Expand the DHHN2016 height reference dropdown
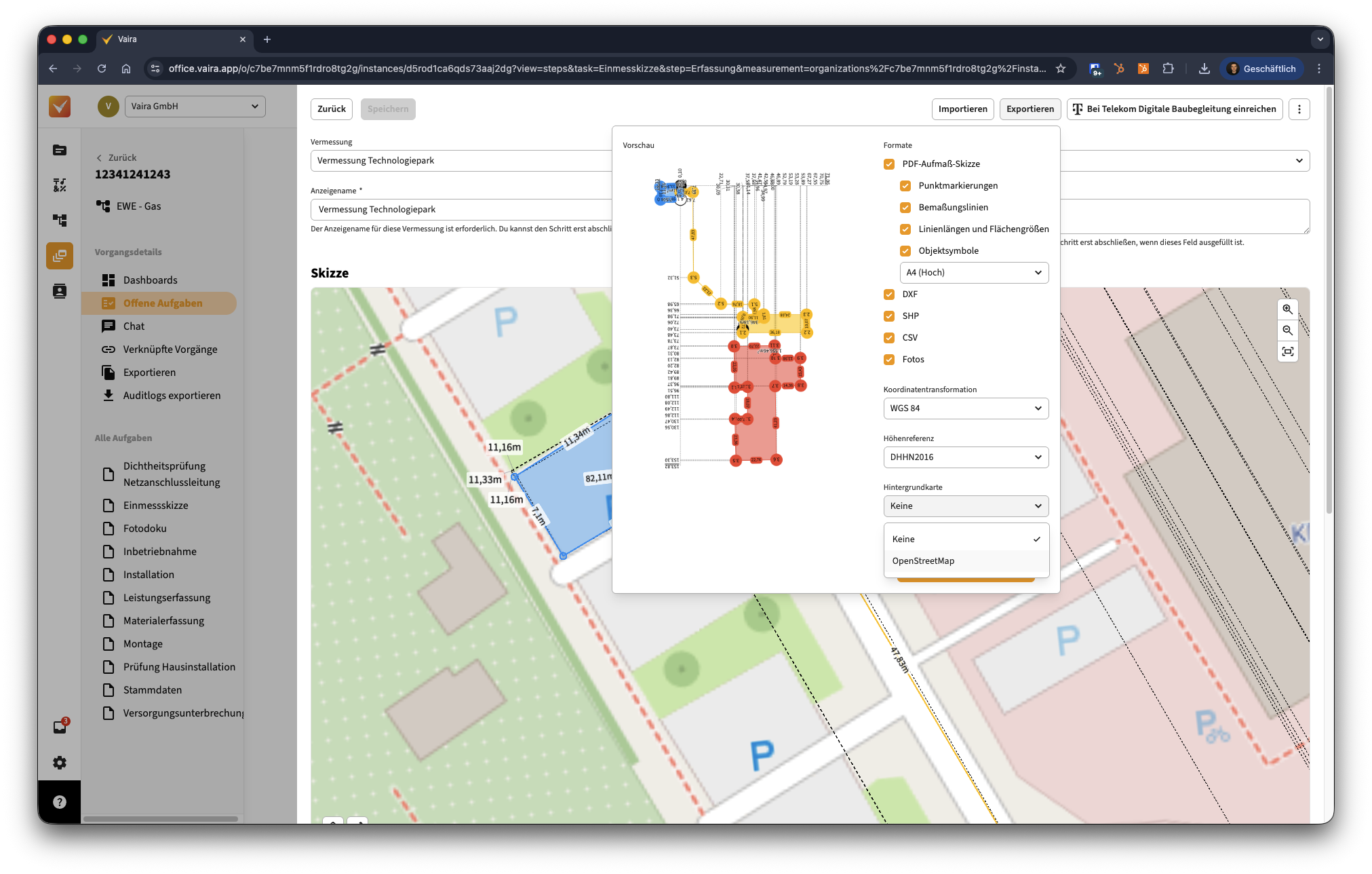1372x874 pixels. pyautogui.click(x=965, y=457)
